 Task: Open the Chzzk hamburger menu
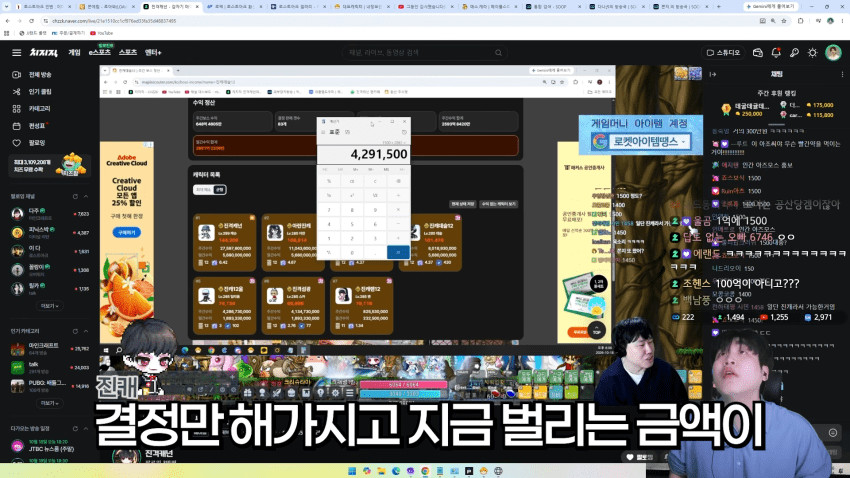(x=17, y=53)
